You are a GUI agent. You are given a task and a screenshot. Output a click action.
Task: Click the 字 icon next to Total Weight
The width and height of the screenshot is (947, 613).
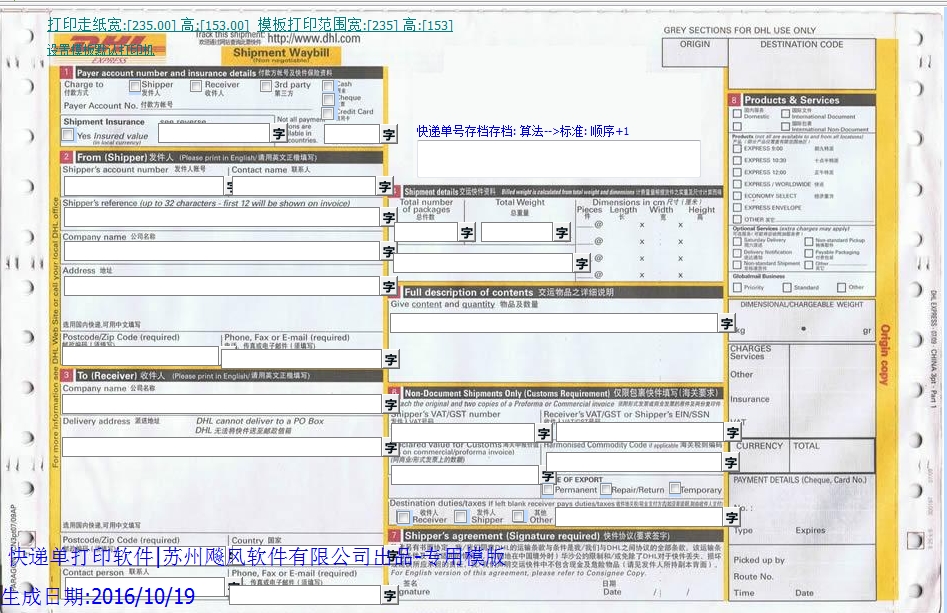[x=561, y=233]
